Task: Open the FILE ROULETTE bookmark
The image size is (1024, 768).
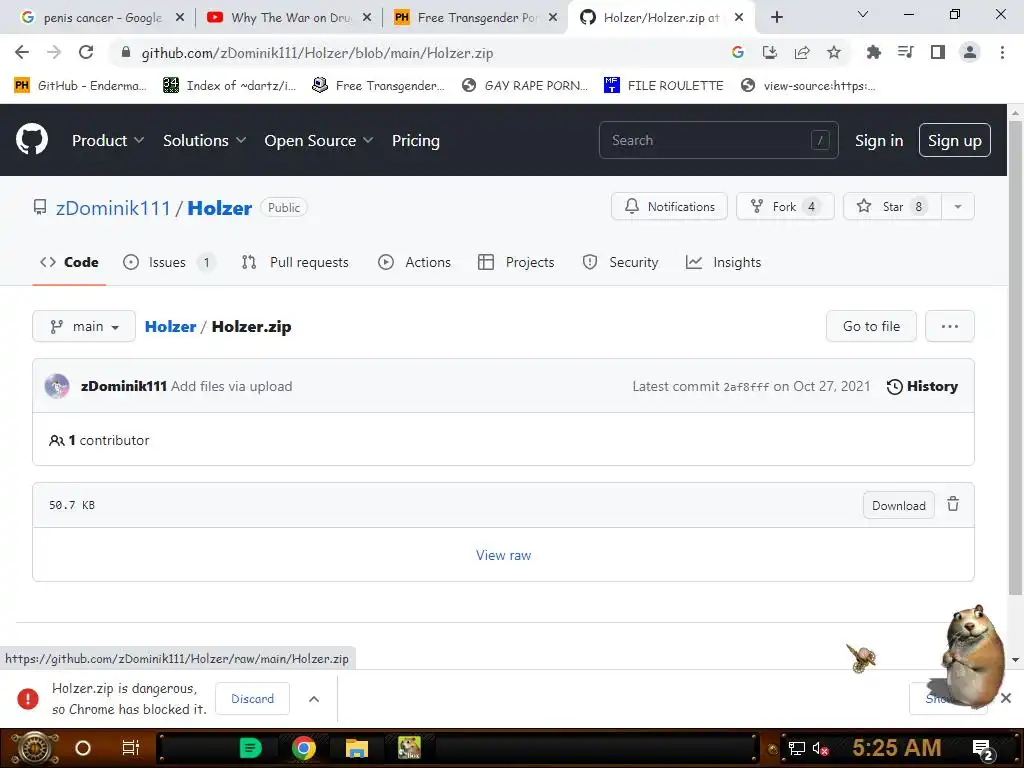Action: (x=664, y=86)
